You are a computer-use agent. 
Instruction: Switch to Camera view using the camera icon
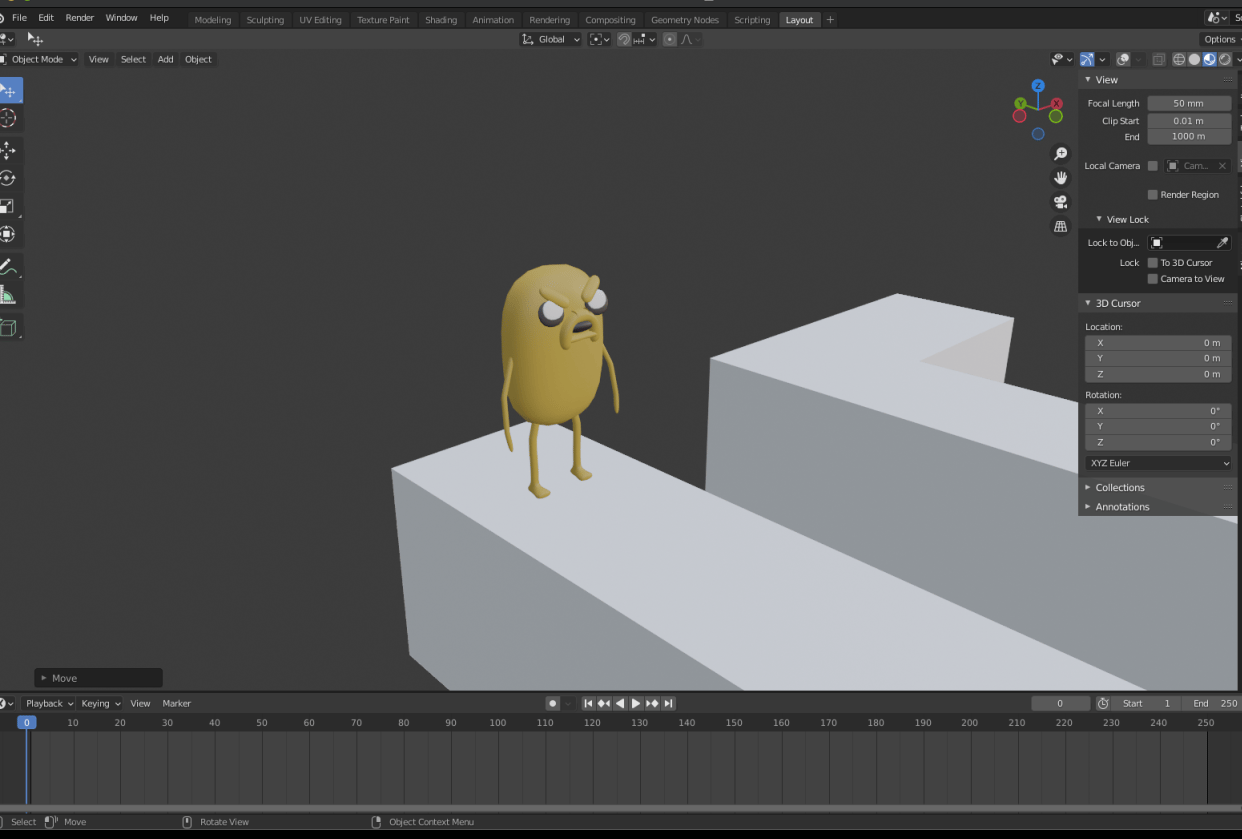point(1060,201)
